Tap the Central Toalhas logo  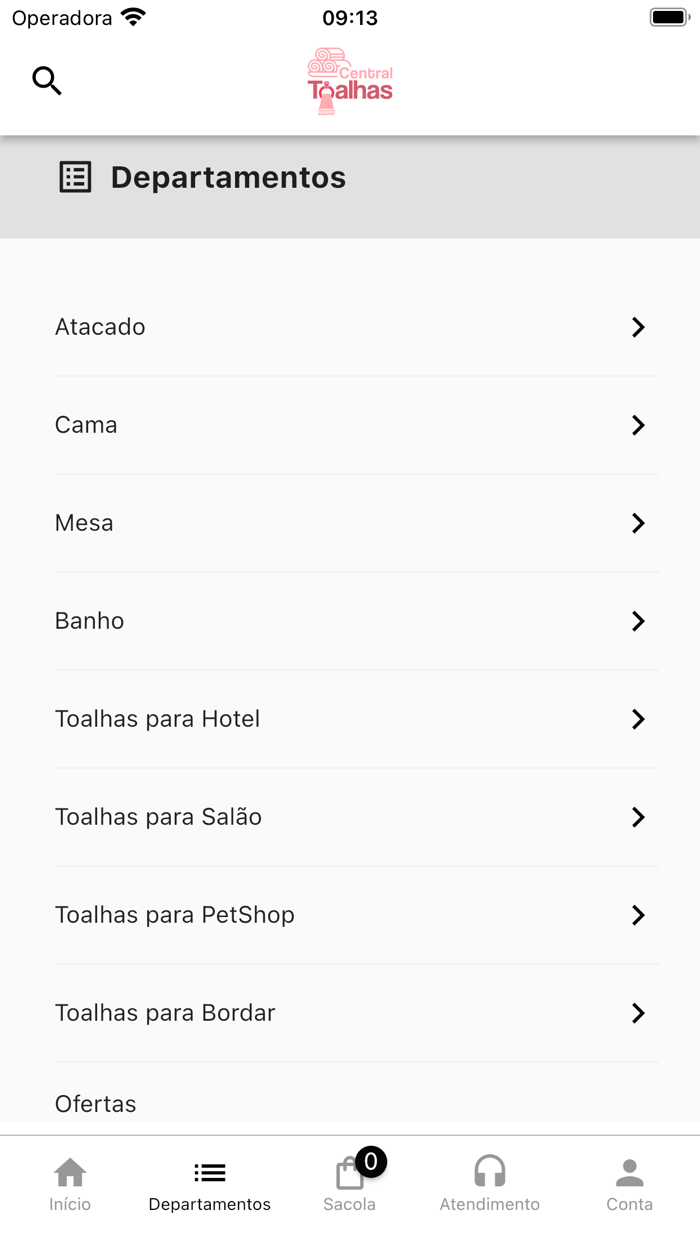tap(350, 81)
